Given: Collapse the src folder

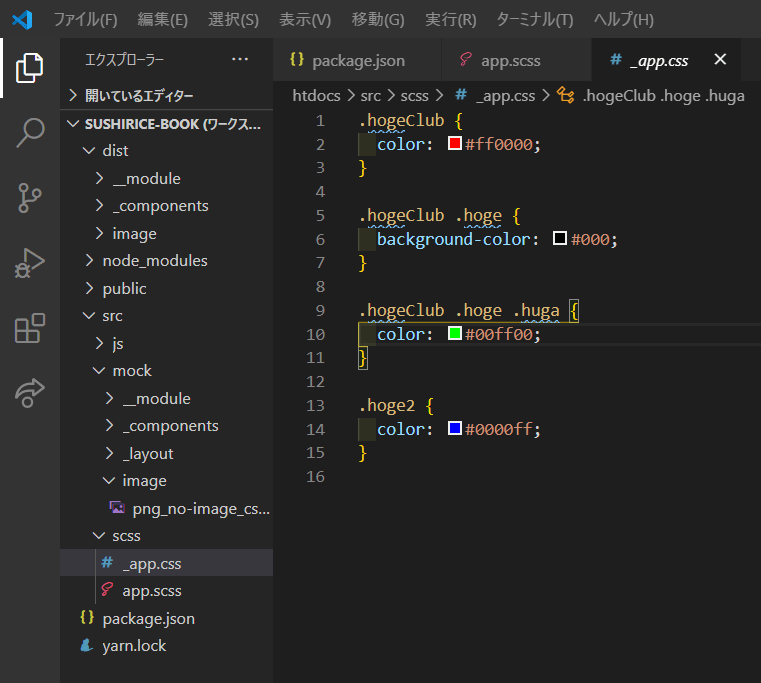Looking at the screenshot, I should [166, 316].
